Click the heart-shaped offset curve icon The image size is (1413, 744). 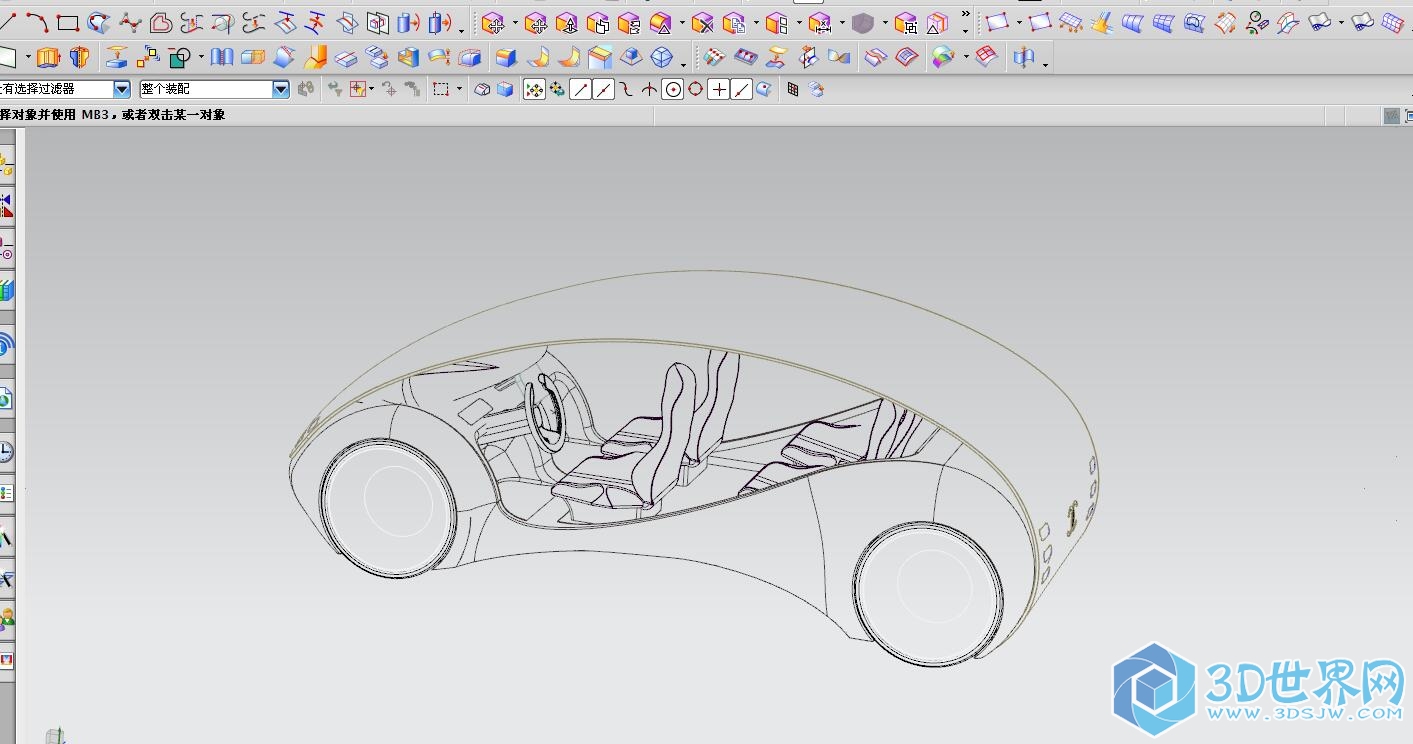161,22
